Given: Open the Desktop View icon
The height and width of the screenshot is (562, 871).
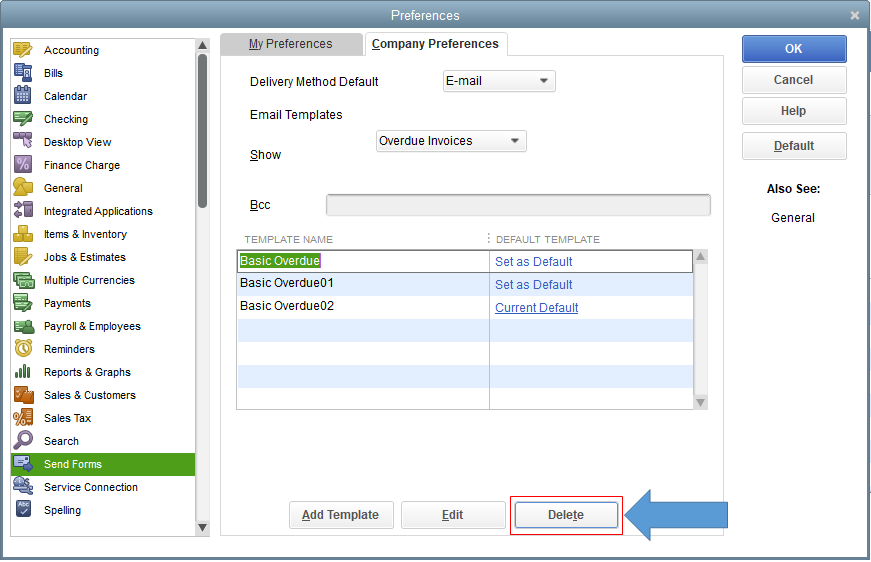Looking at the screenshot, I should (23, 142).
